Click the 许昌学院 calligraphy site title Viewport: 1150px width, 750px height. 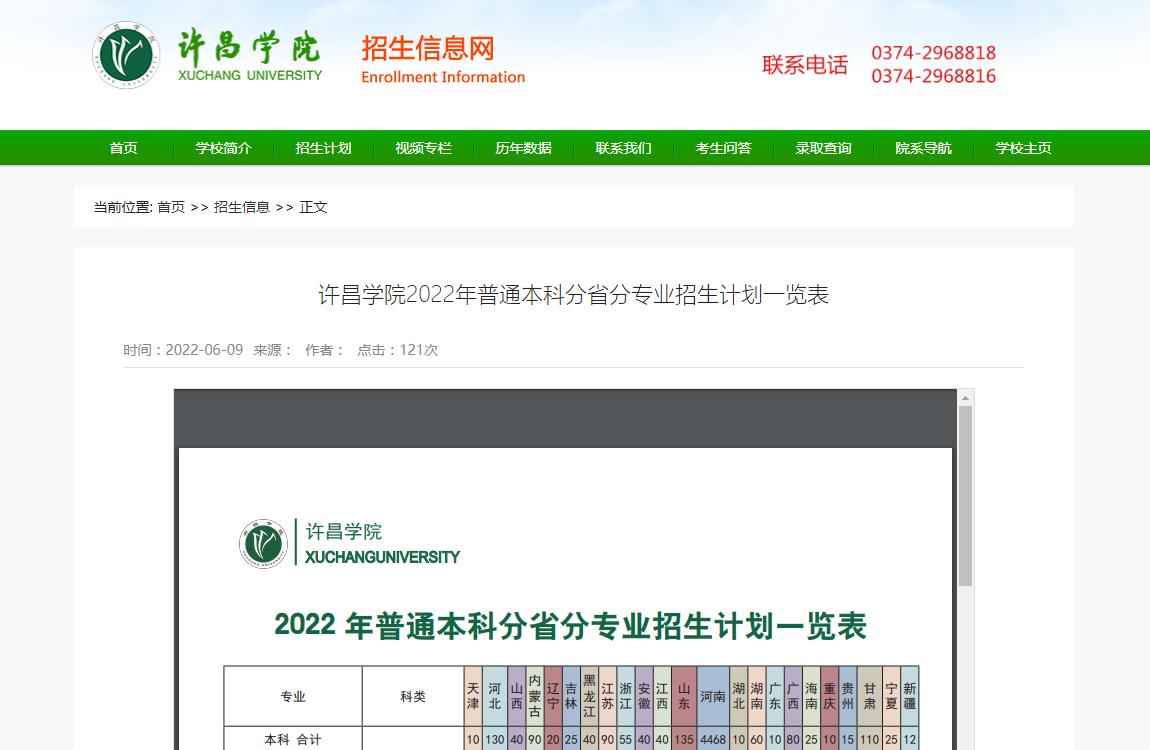tap(249, 47)
